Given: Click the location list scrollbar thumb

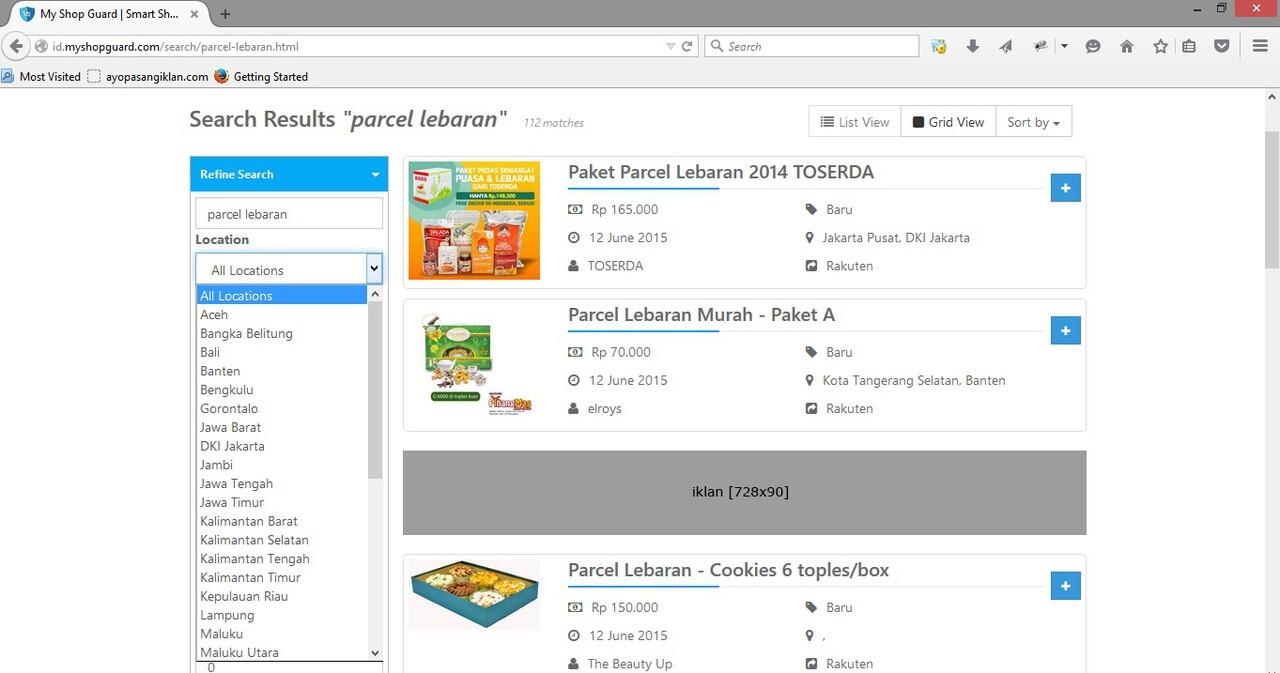Looking at the screenshot, I should [x=375, y=390].
